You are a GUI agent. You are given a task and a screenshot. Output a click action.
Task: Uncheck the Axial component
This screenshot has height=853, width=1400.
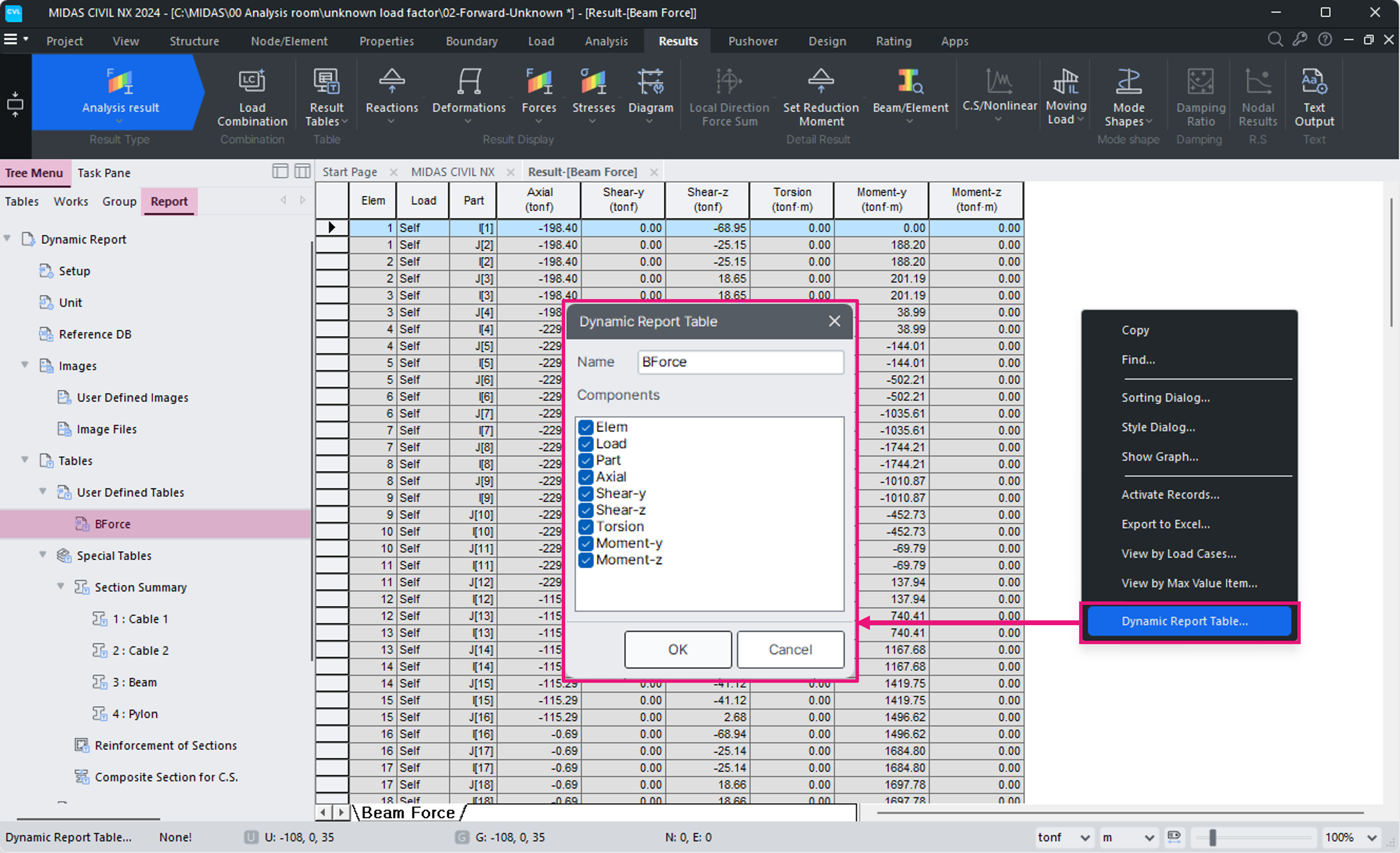click(x=586, y=477)
